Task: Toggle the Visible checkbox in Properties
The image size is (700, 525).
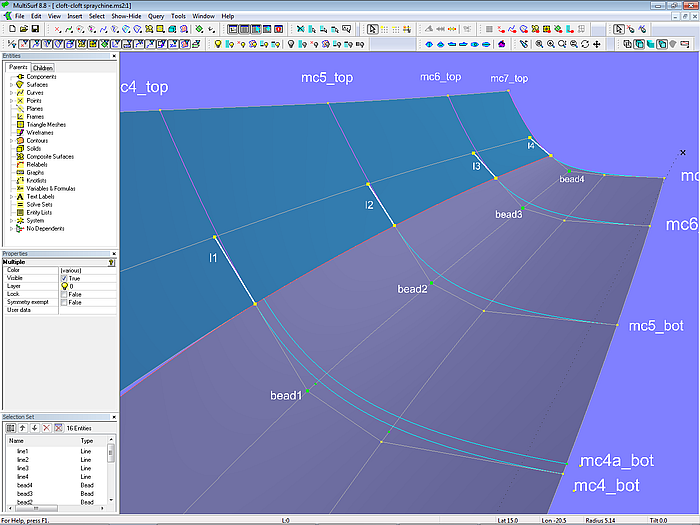Action: click(x=65, y=277)
